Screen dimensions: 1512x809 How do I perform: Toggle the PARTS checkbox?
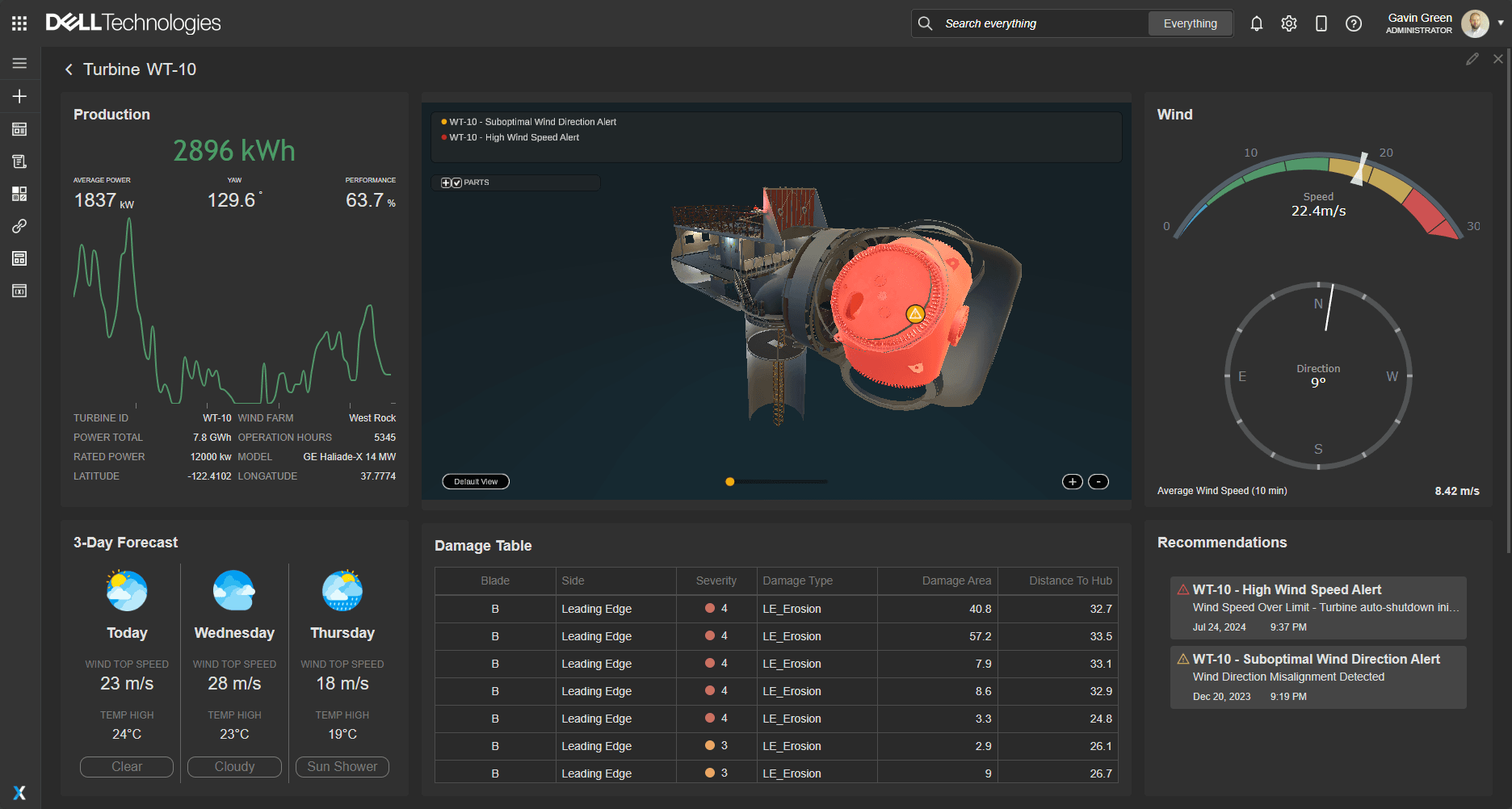457,182
